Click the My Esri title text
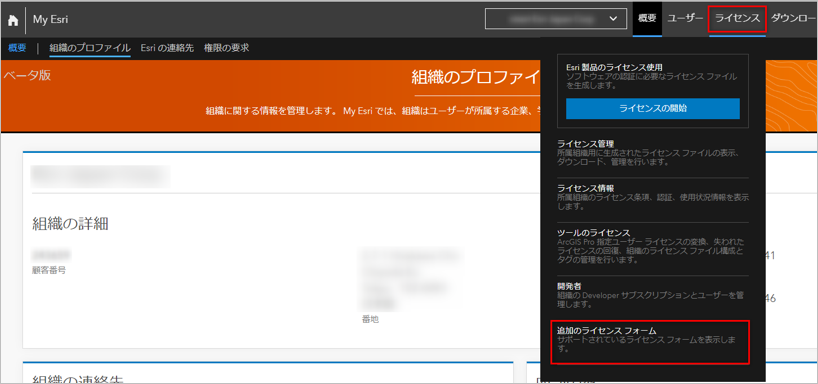Screen dimensions: 818x384 coord(51,20)
